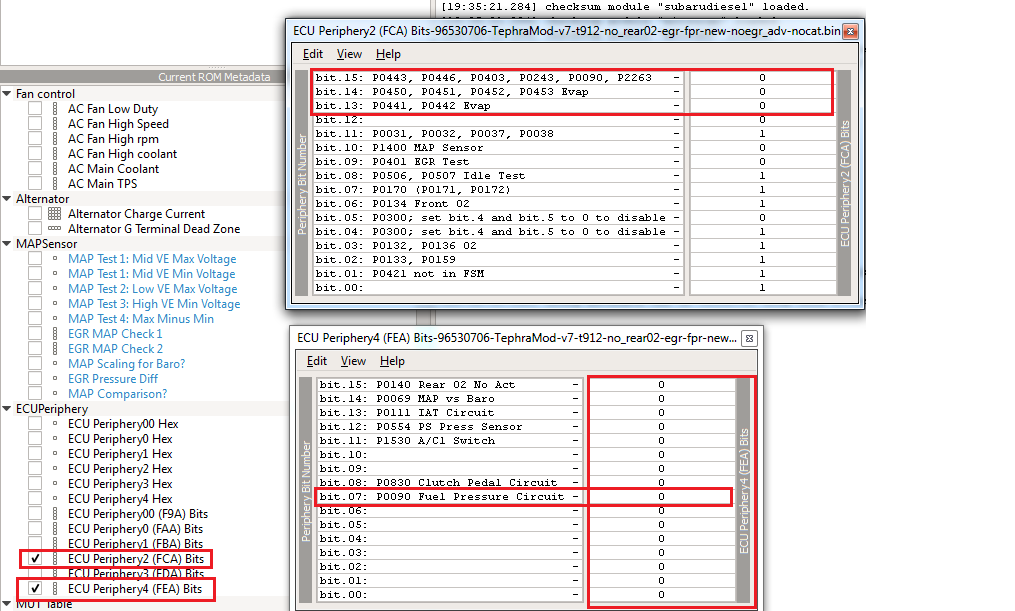Collapse the ECUPeriphery tree group
The image size is (1015, 611).
pos(8,409)
